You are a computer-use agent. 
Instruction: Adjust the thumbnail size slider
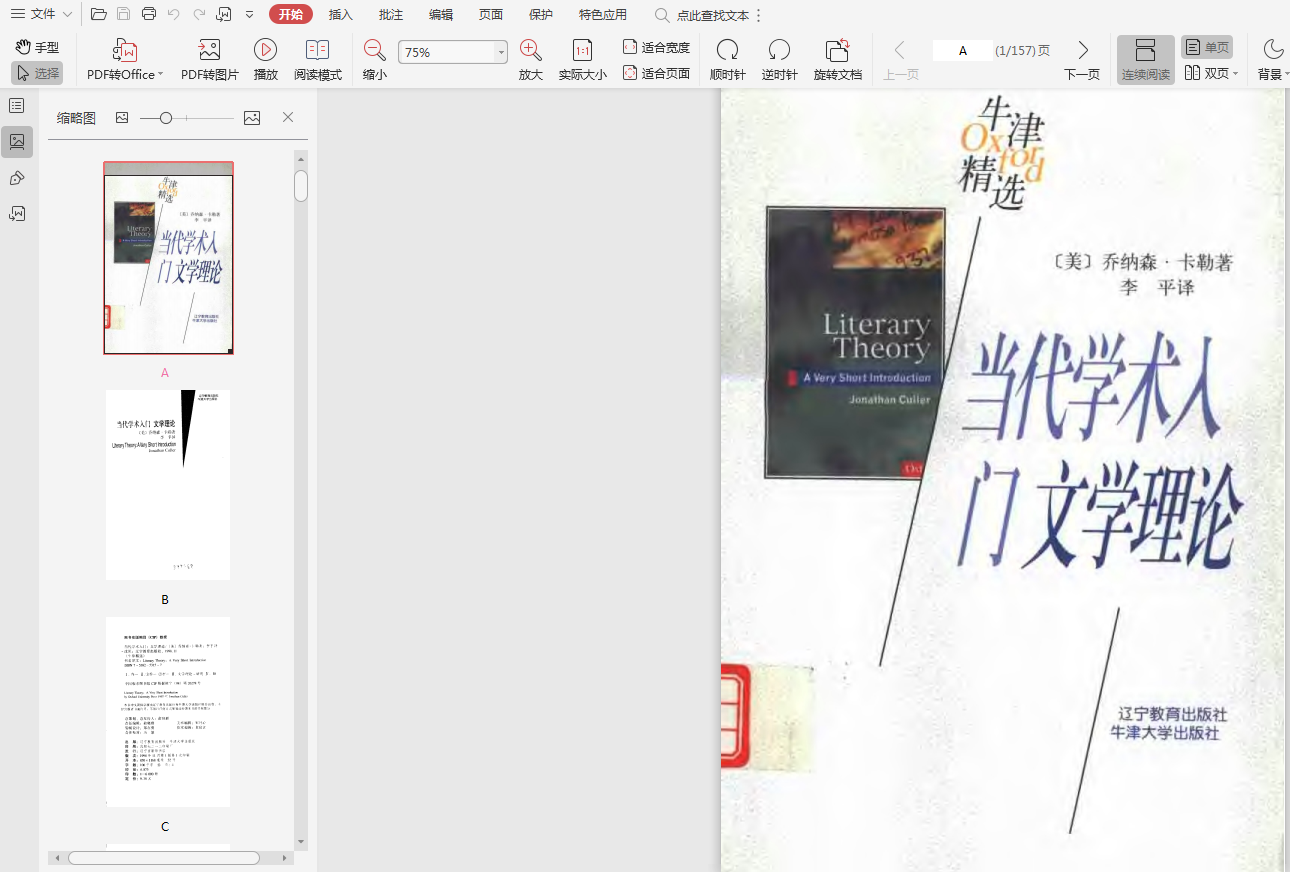tap(166, 118)
